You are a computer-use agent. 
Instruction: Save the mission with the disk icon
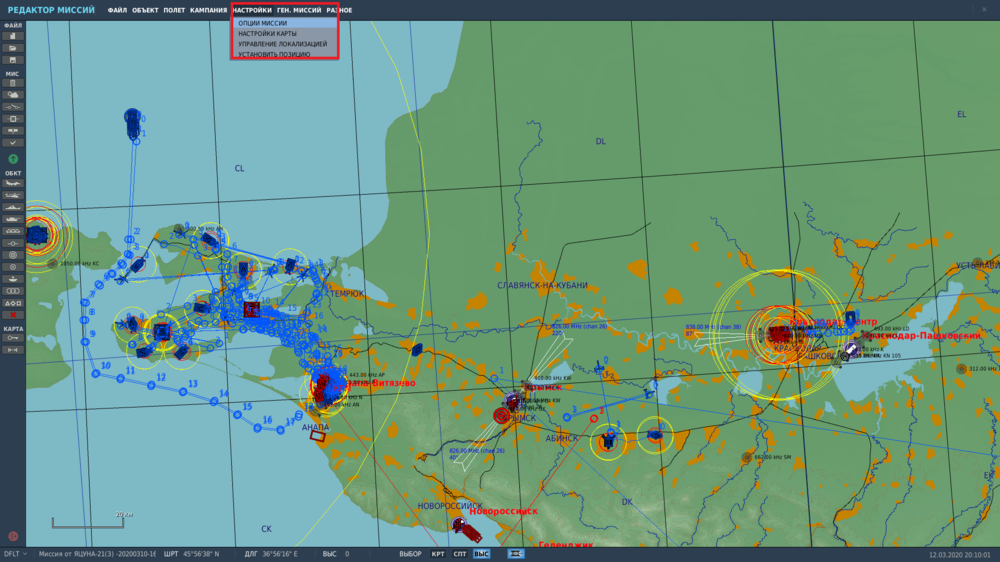13,60
